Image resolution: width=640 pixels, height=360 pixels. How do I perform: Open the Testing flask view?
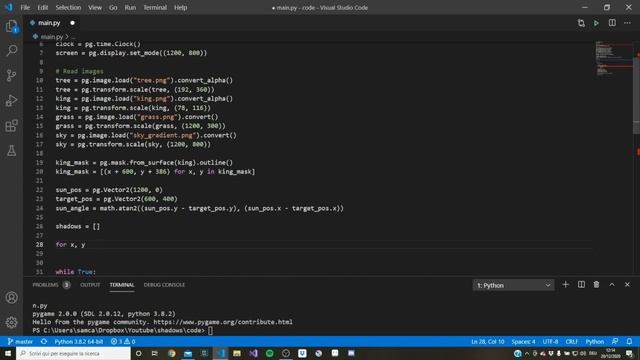click(11, 151)
